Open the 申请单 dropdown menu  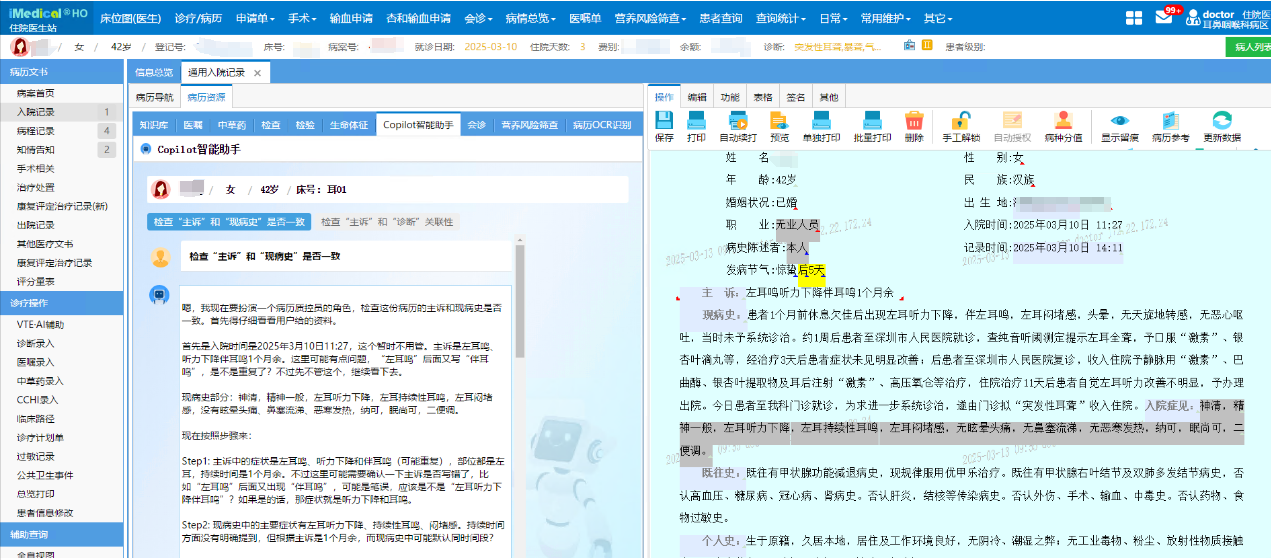pyautogui.click(x=255, y=18)
